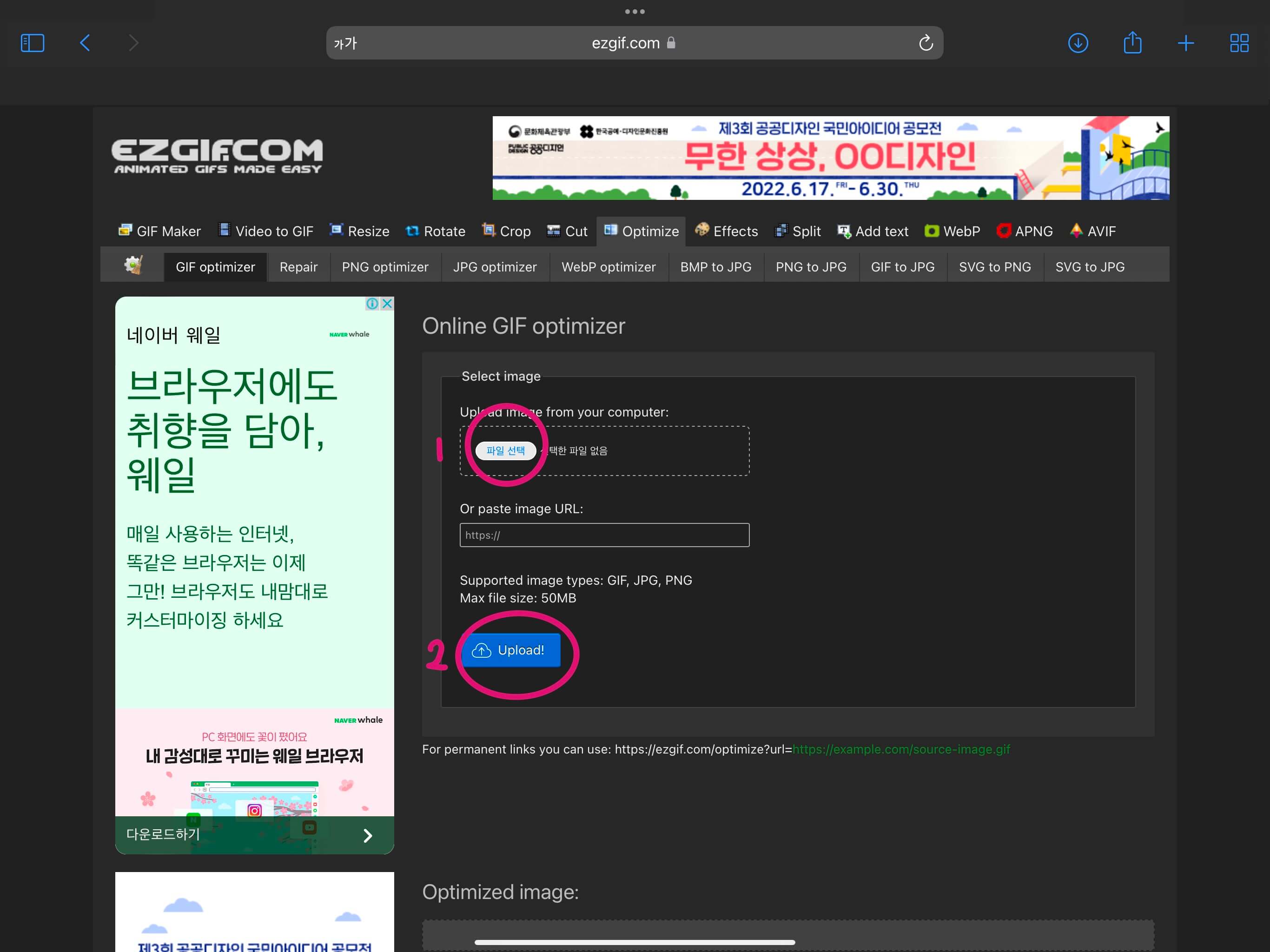This screenshot has width=1270, height=952.
Task: Switch to the Repair tab
Action: tap(298, 266)
